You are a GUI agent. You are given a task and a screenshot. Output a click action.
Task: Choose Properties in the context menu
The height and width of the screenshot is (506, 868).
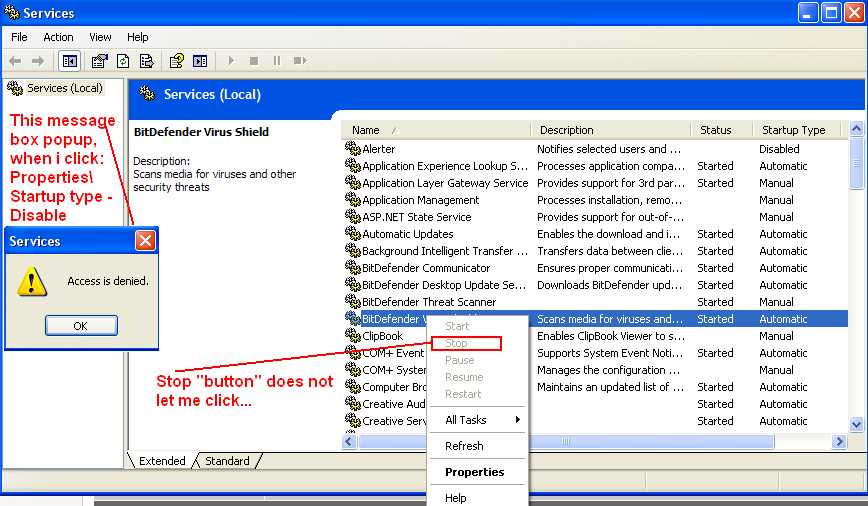pyautogui.click(x=474, y=472)
